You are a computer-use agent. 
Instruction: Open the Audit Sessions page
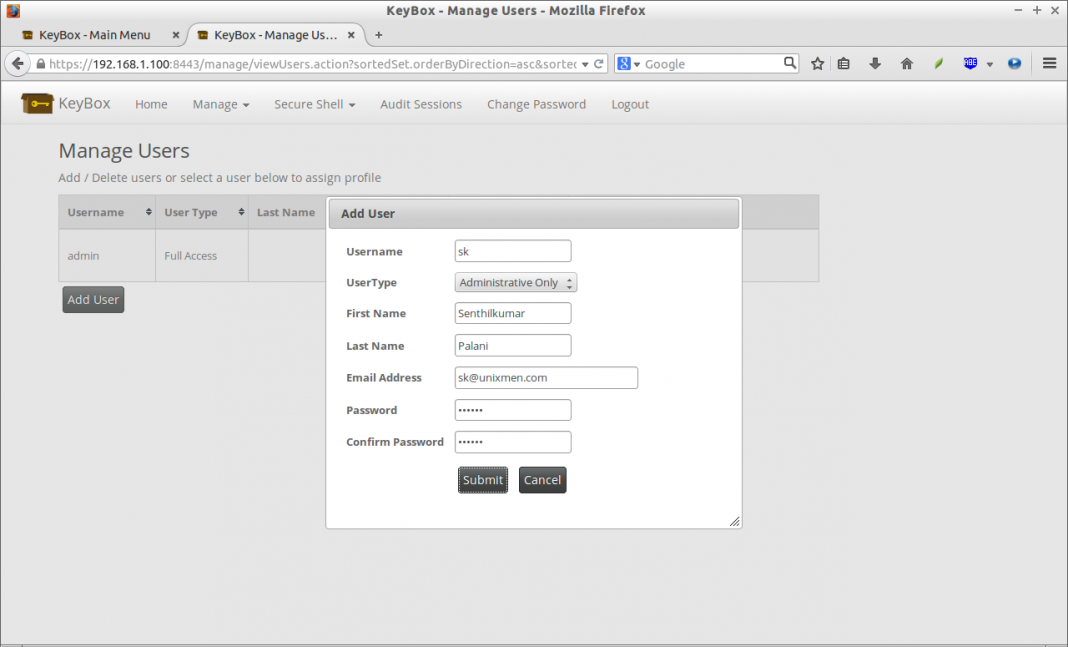click(421, 104)
